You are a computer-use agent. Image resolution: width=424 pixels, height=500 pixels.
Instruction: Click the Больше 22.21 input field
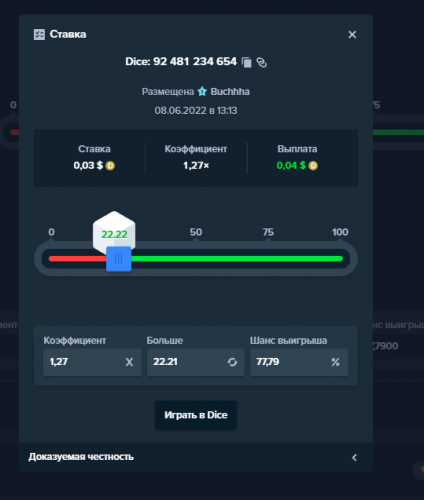(196, 362)
